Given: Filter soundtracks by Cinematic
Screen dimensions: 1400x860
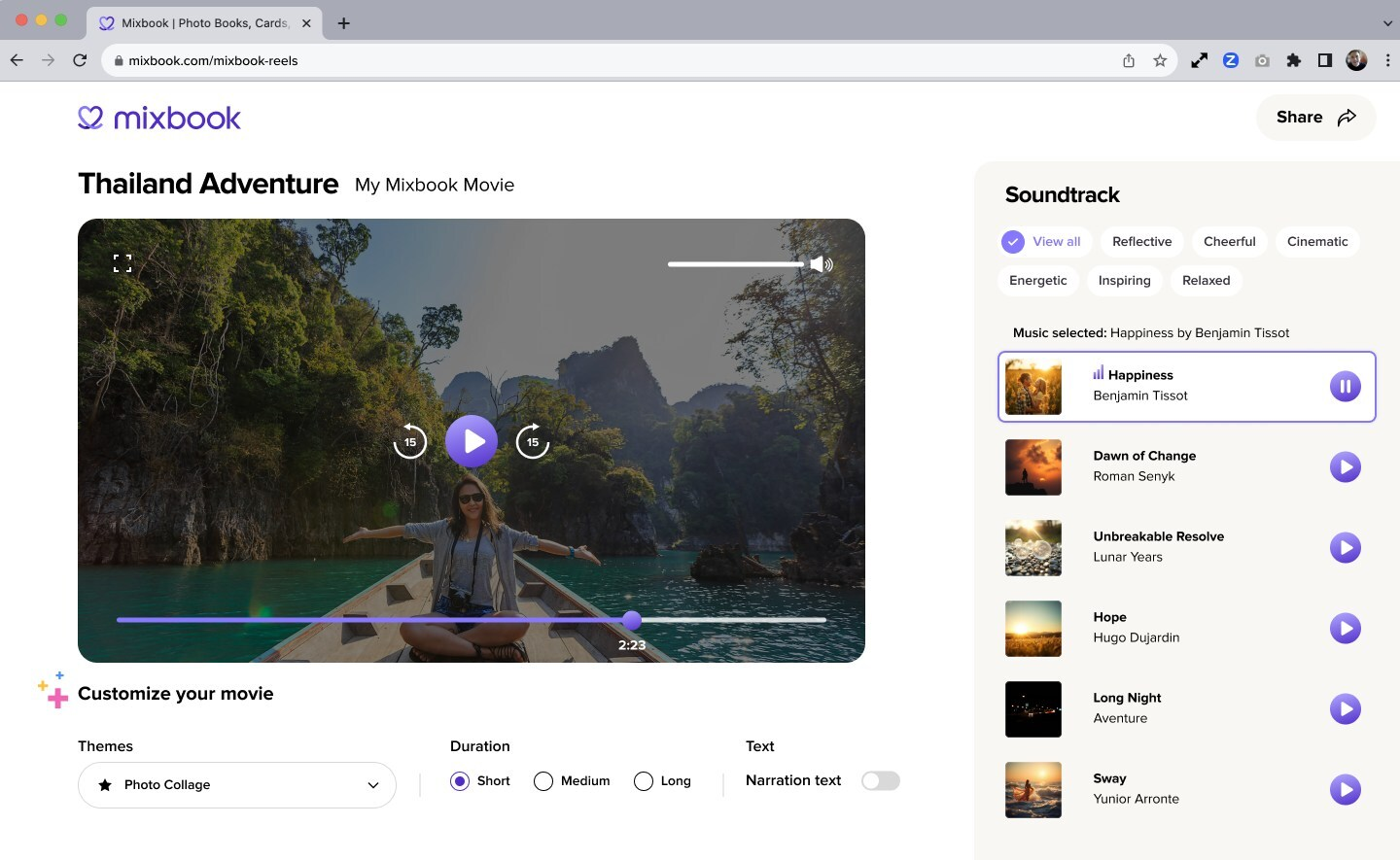Looking at the screenshot, I should pyautogui.click(x=1317, y=241).
